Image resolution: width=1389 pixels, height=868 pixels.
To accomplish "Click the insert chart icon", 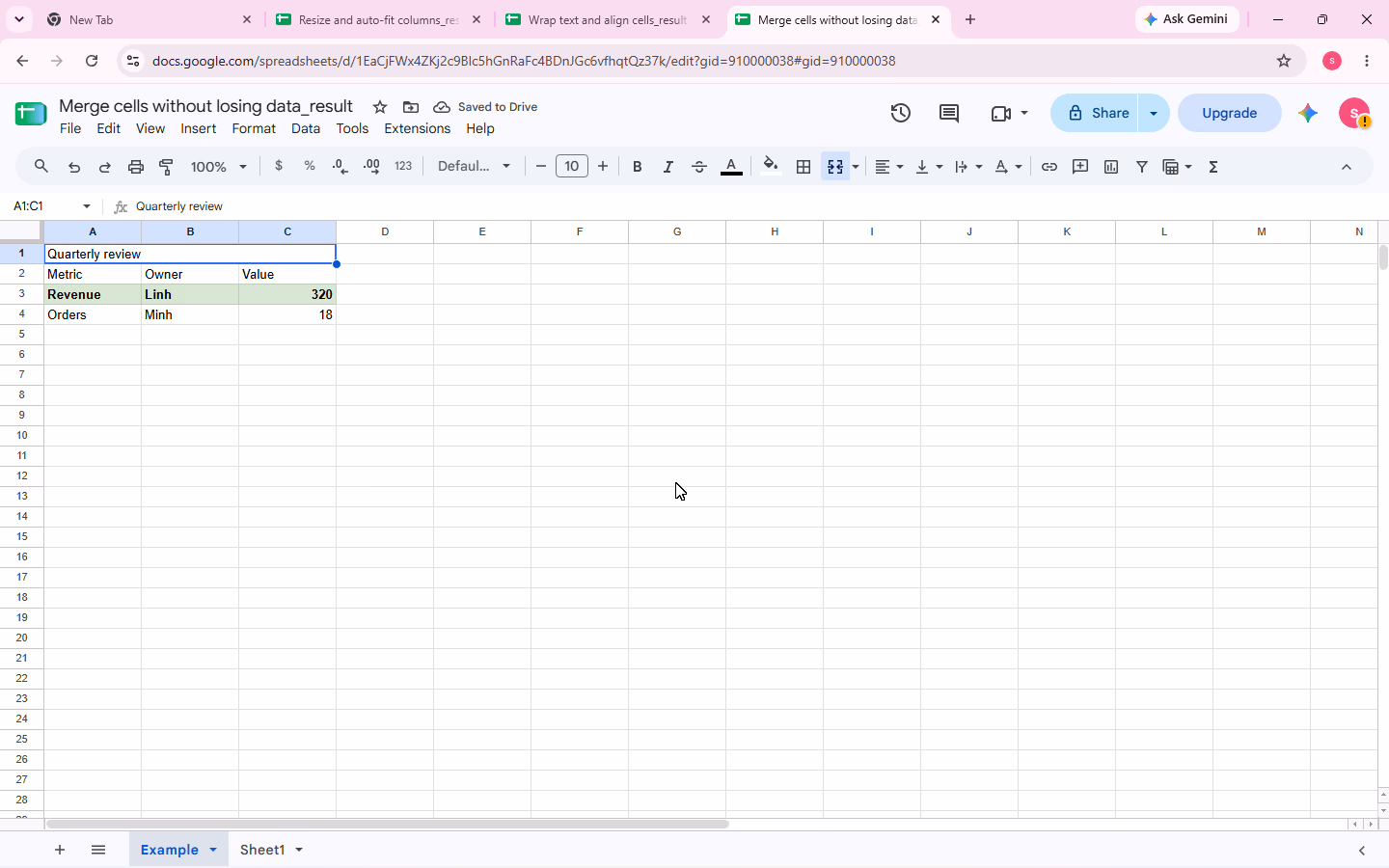I will tap(1111, 167).
